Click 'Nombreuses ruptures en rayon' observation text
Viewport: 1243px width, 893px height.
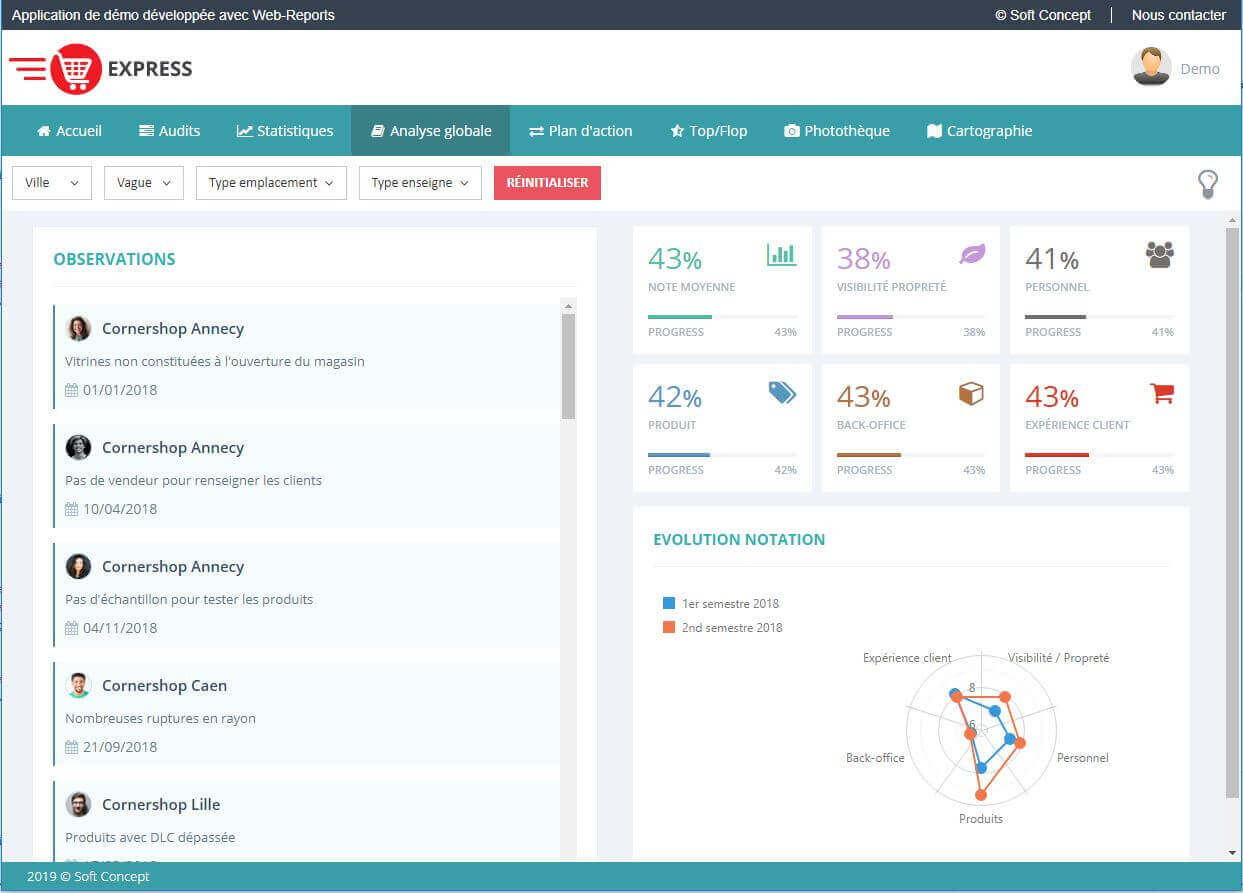click(x=160, y=718)
